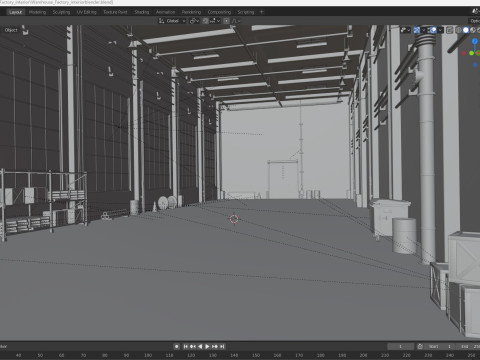Click the 3D cursor in the viewport

[x=234, y=219]
